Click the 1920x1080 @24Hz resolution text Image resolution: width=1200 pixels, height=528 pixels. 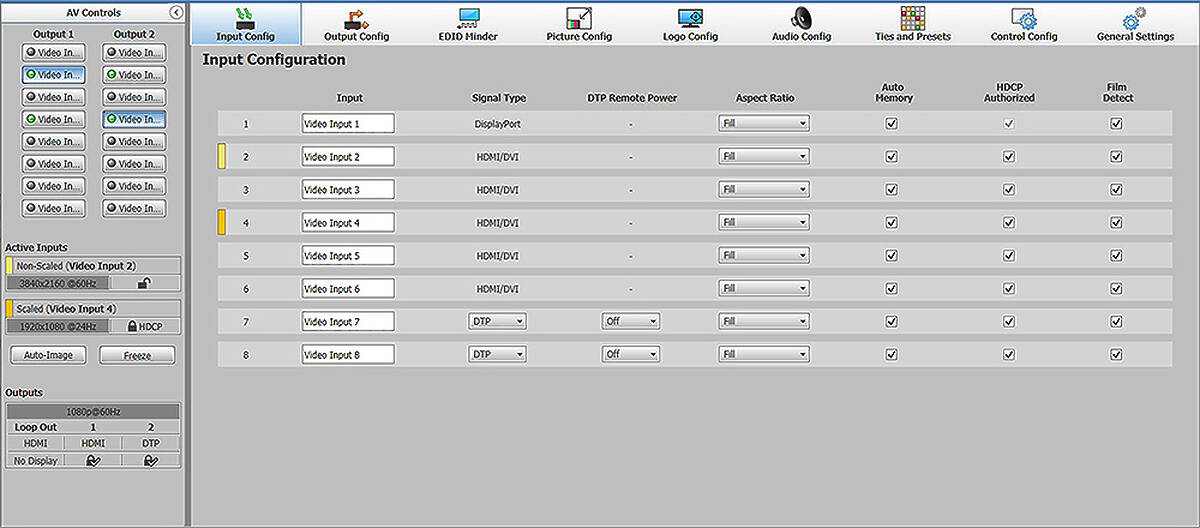(57, 326)
